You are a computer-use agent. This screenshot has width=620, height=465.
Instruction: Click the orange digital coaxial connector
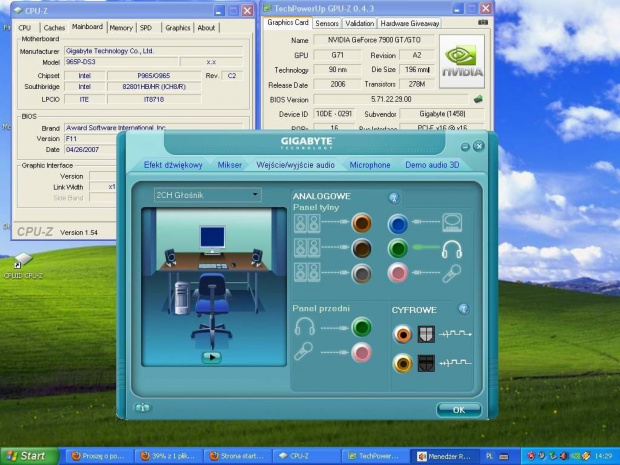pos(403,335)
